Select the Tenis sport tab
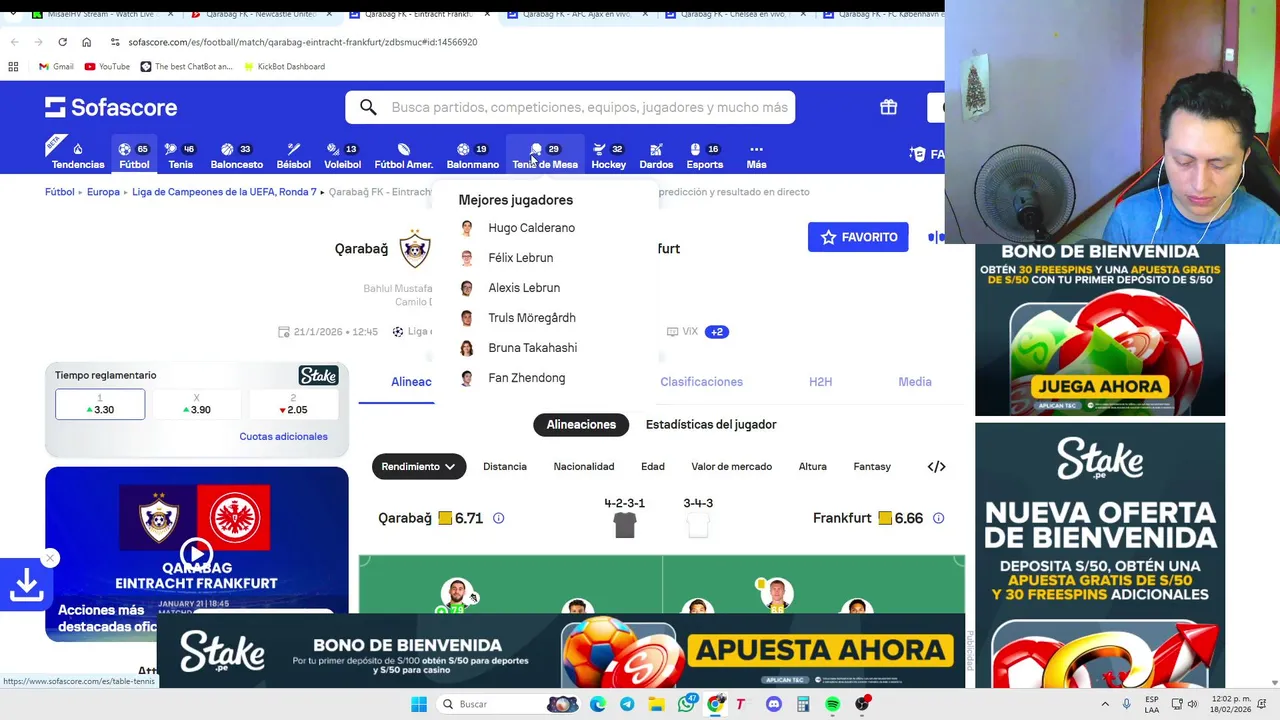Viewport: 1280px width, 720px height. 180,156
